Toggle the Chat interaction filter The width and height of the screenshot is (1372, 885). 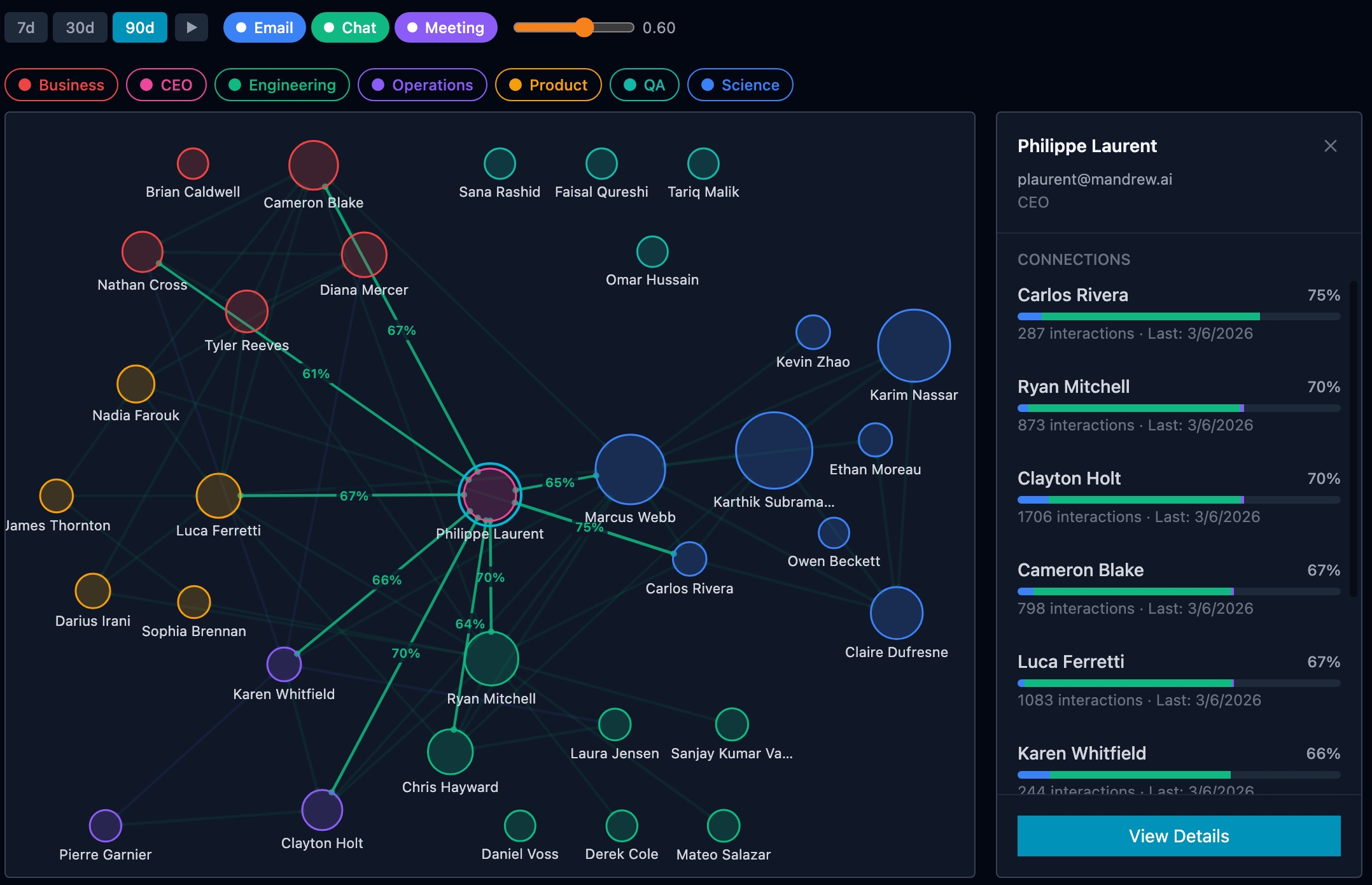click(350, 27)
